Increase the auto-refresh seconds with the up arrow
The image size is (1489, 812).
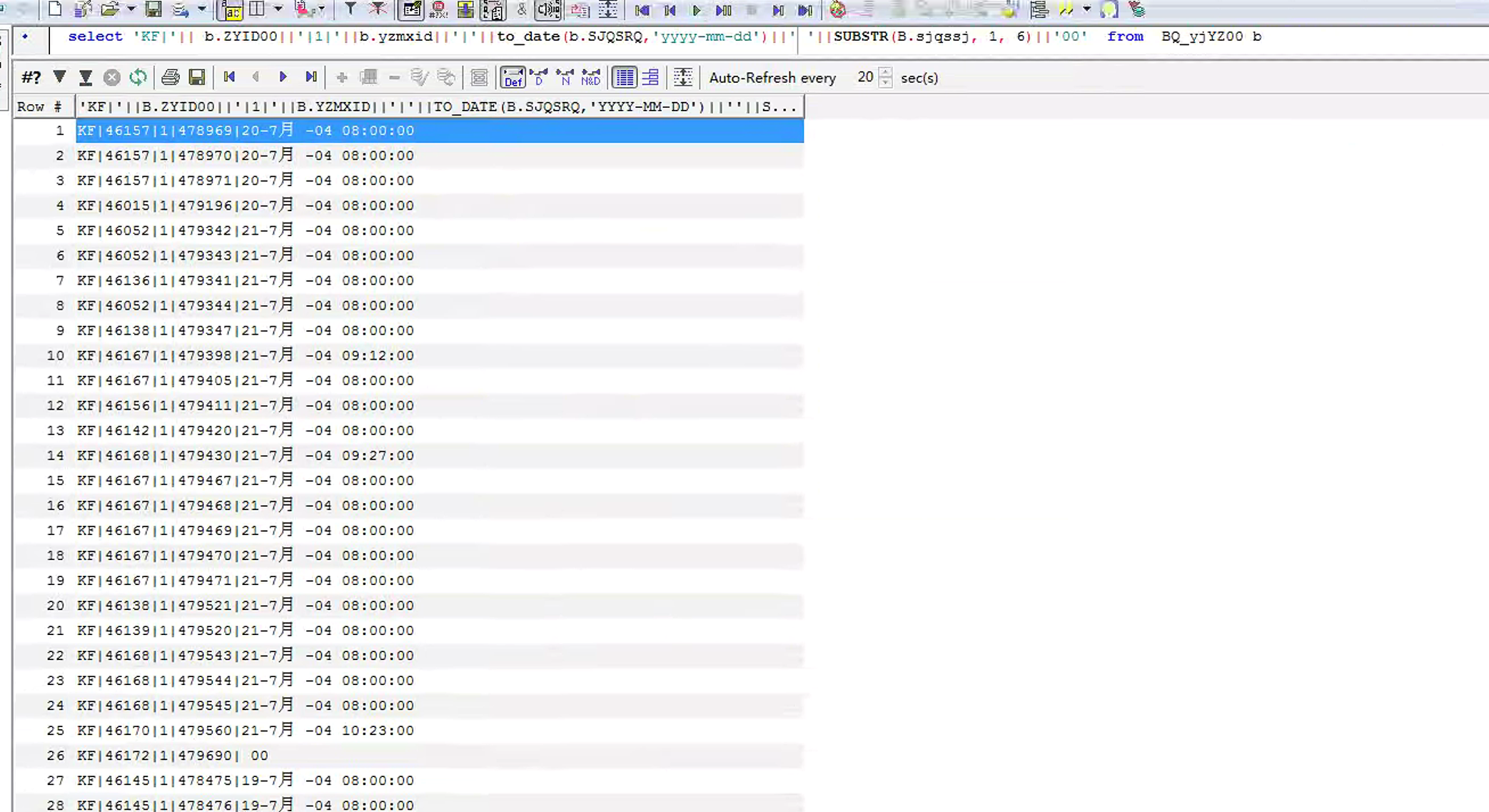click(x=885, y=72)
